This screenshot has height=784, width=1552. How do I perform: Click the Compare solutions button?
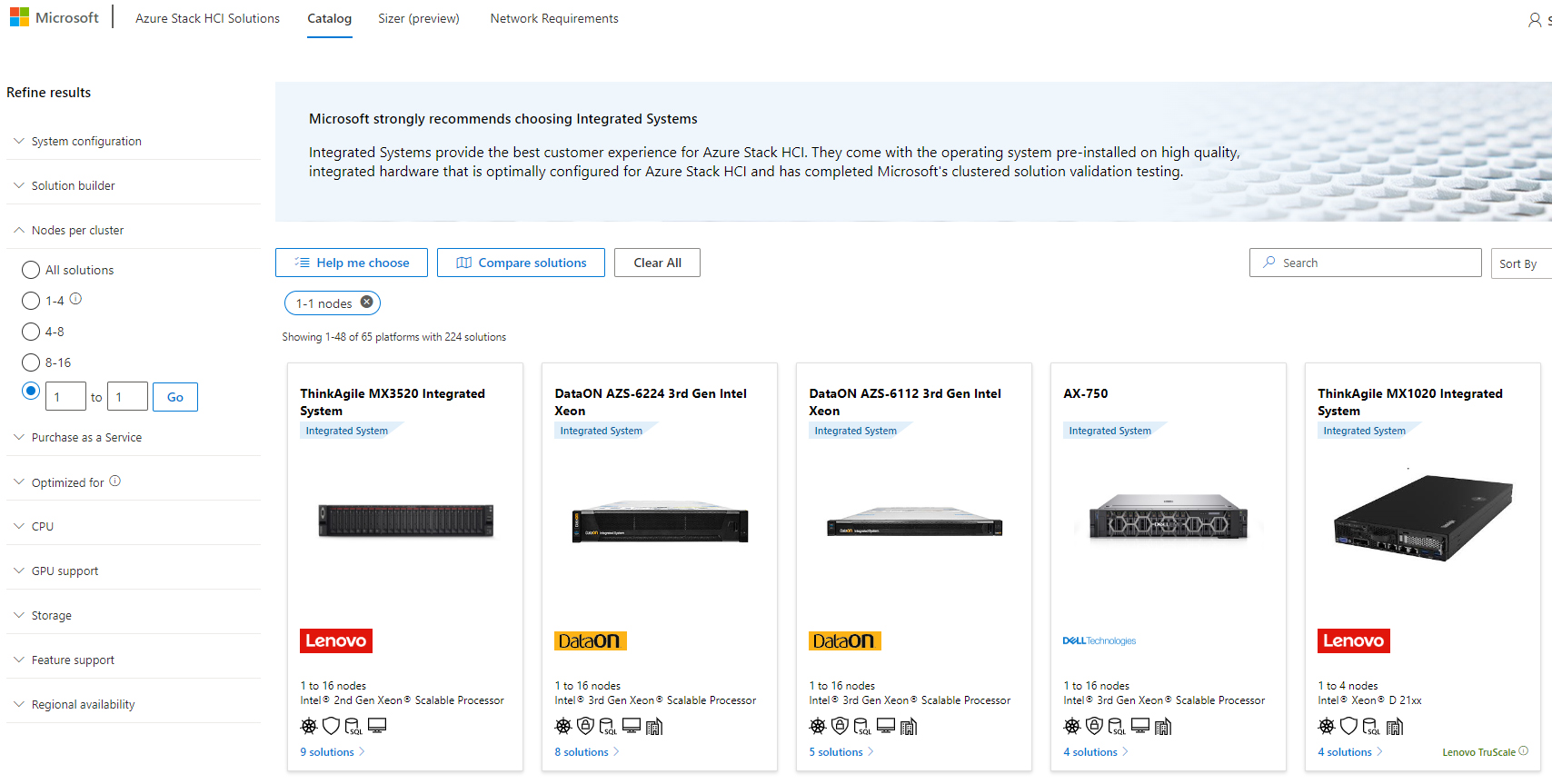(521, 263)
